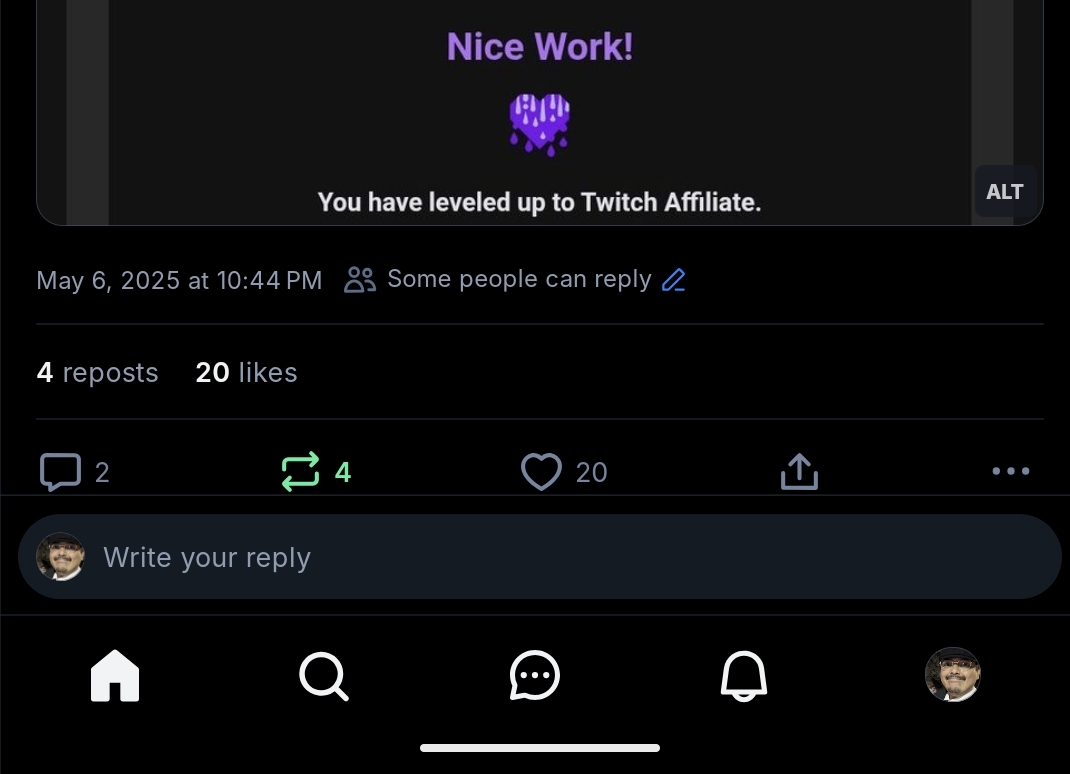This screenshot has height=774, width=1070.
Task: Open "Some people can reply" settings
Action: pos(519,279)
